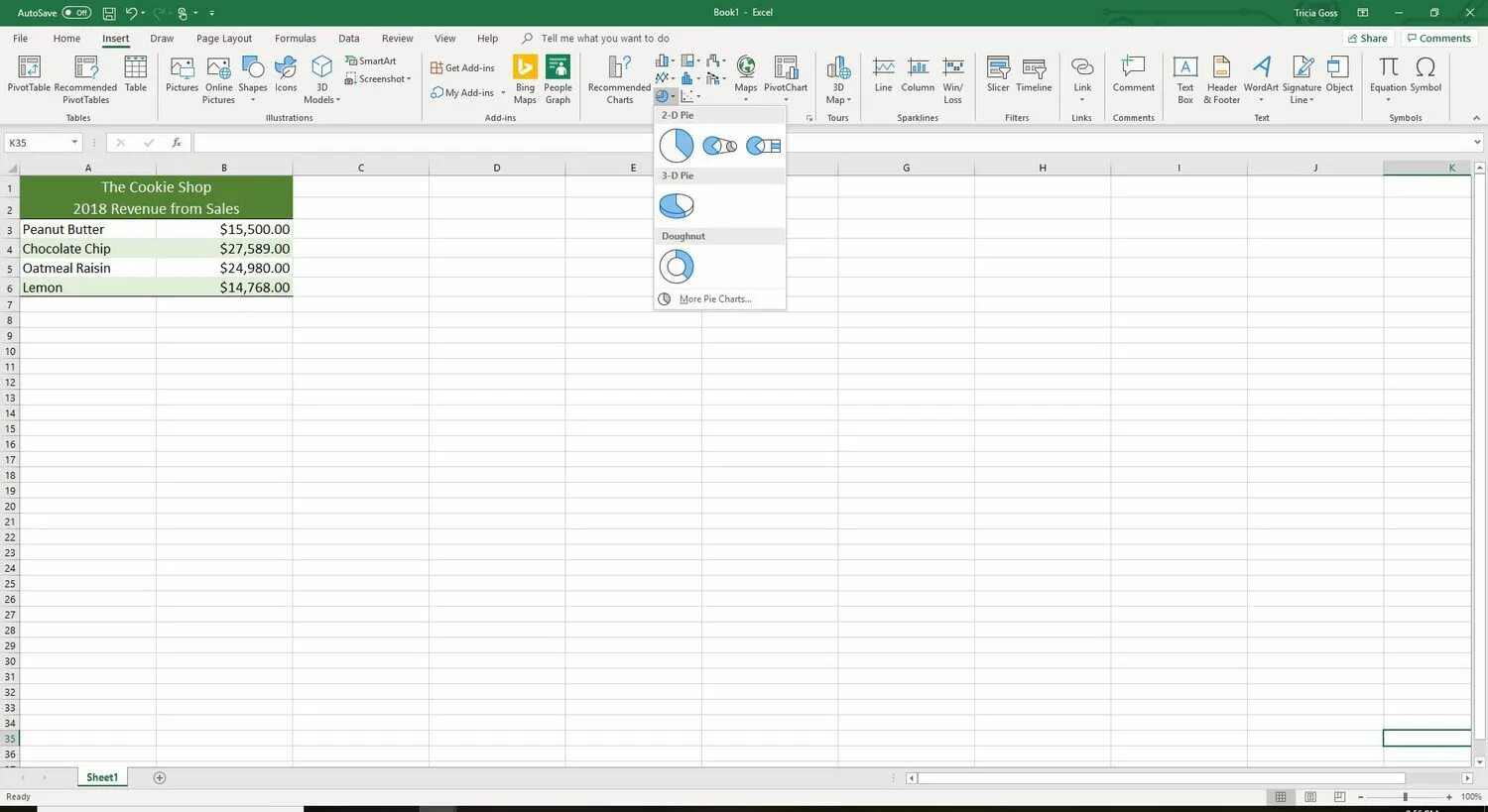Viewport: 1488px width, 812px height.
Task: Zoom out with the minus button
Action: (1360, 797)
